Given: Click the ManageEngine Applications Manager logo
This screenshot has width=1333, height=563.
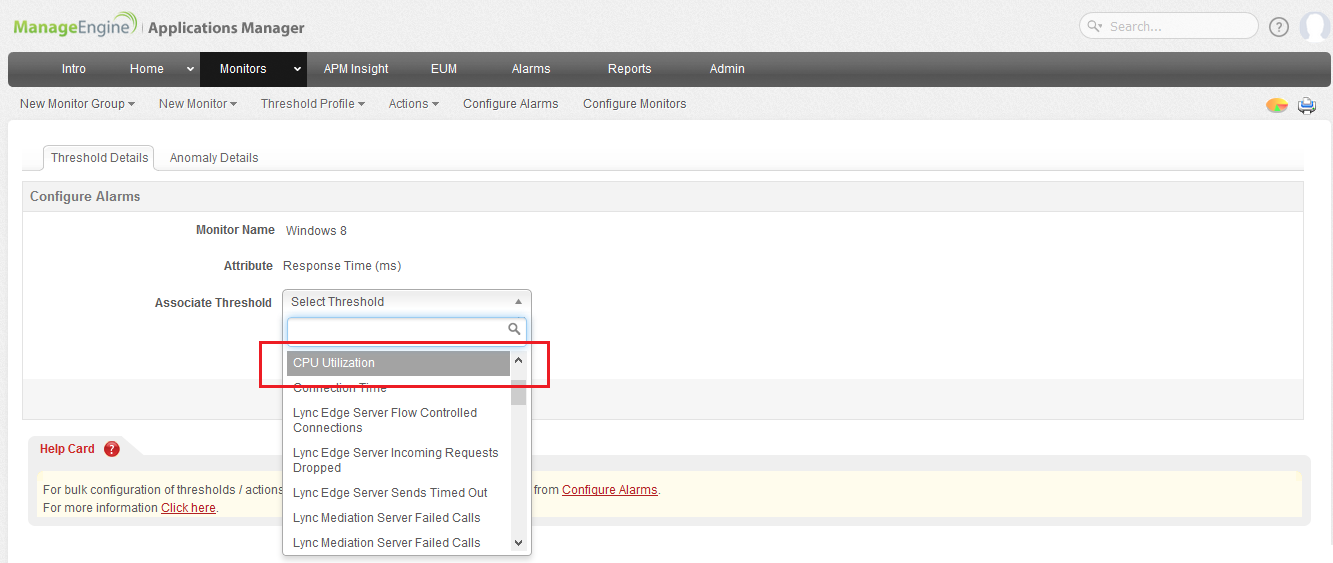Looking at the screenshot, I should [x=159, y=27].
